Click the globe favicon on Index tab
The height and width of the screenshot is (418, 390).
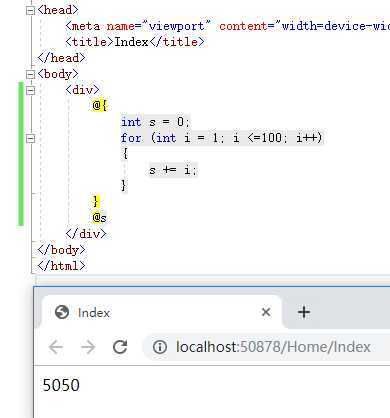click(x=62, y=312)
